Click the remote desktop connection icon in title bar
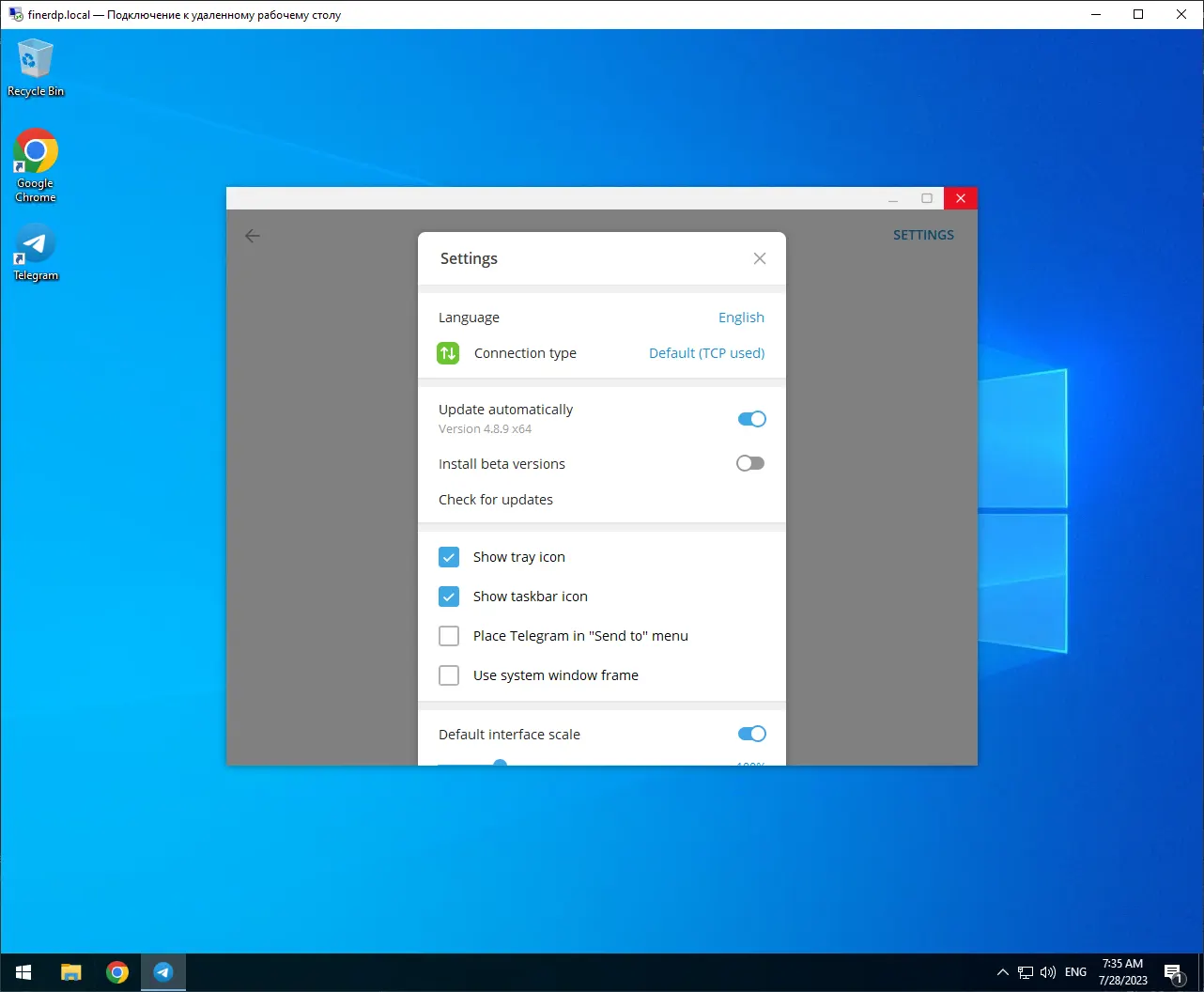Screen dimensions: 1204x992 coord(16,14)
